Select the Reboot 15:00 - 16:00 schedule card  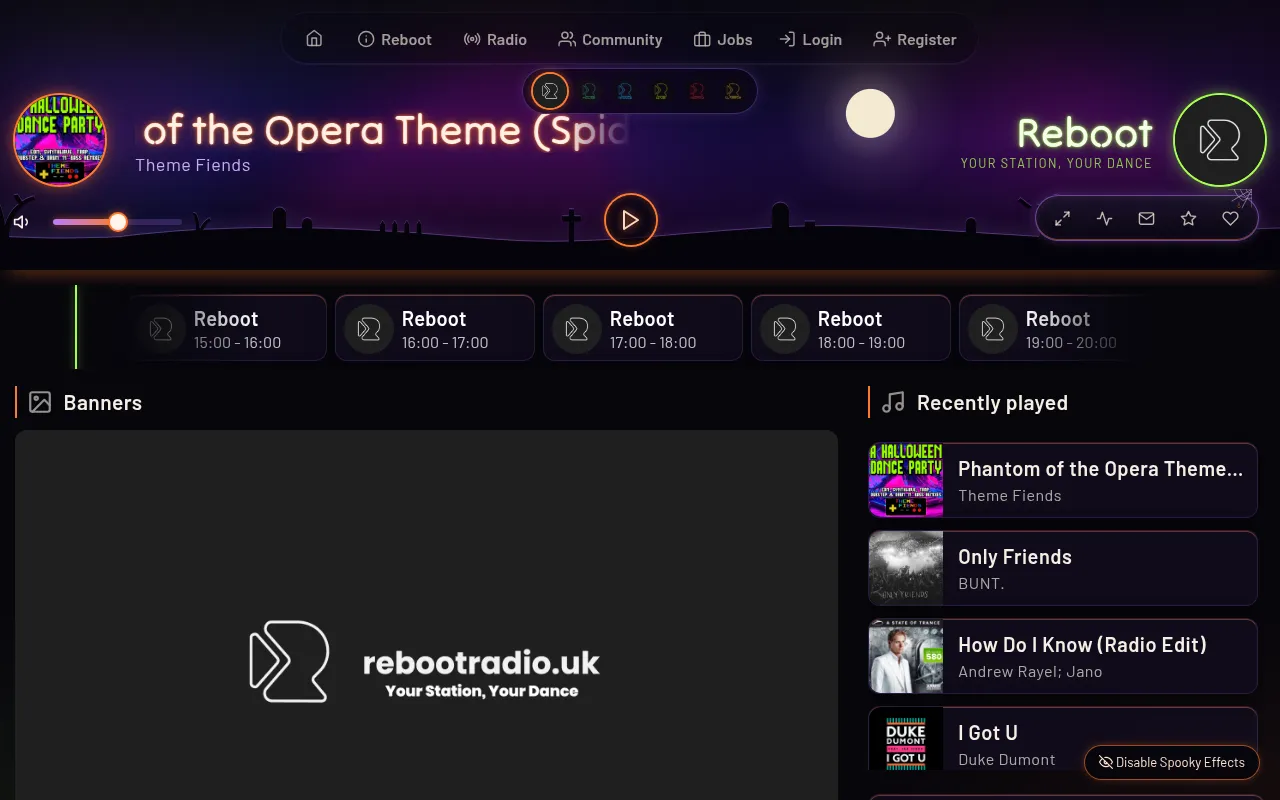point(227,328)
